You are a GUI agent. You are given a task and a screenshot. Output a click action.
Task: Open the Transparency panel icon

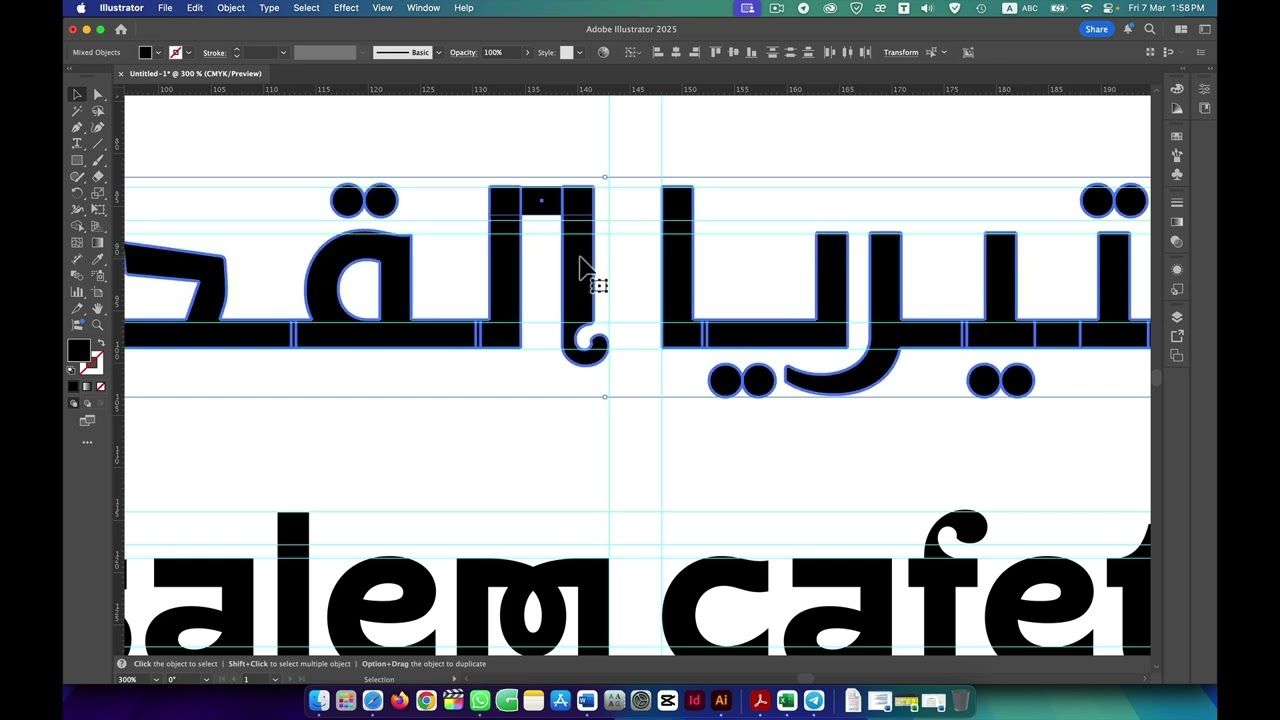coord(1177,242)
